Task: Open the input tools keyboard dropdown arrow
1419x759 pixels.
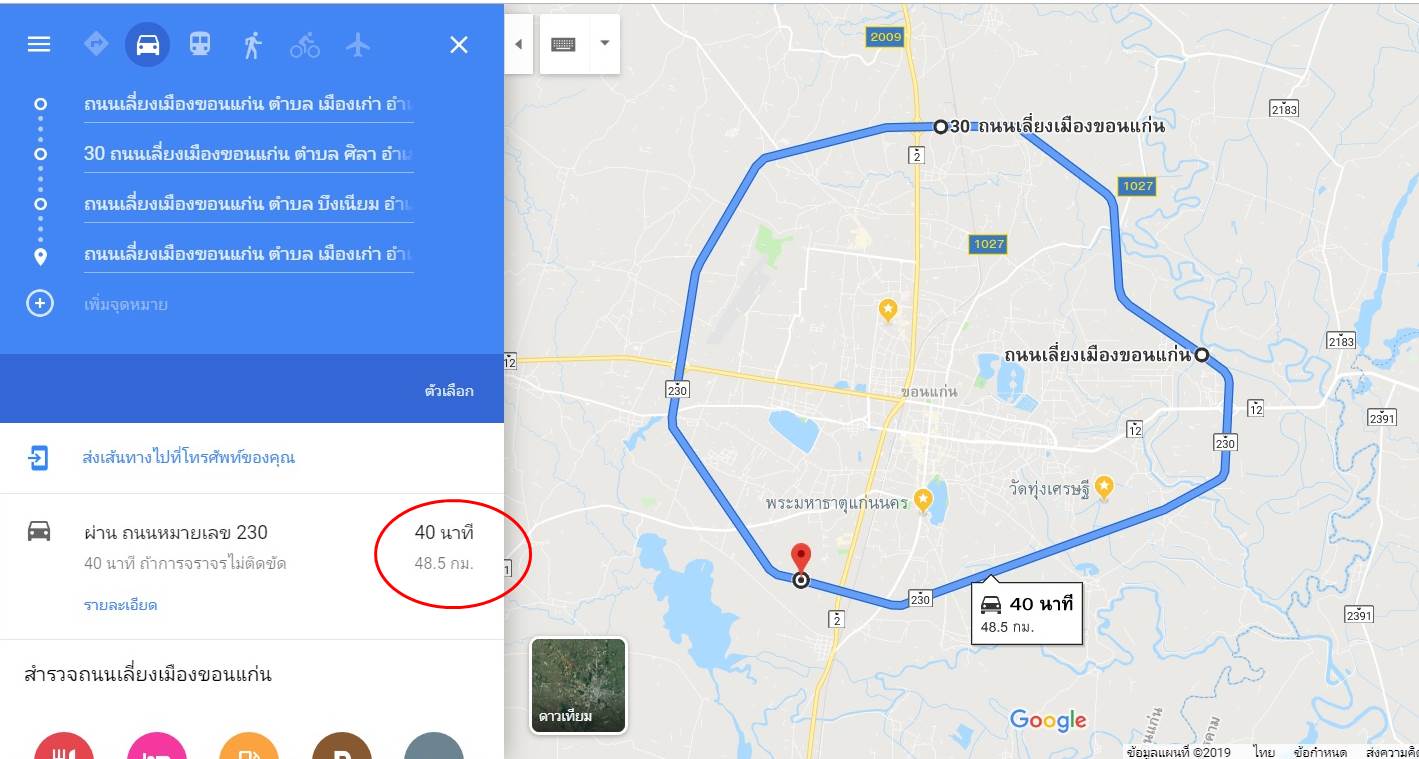Action: coord(604,44)
